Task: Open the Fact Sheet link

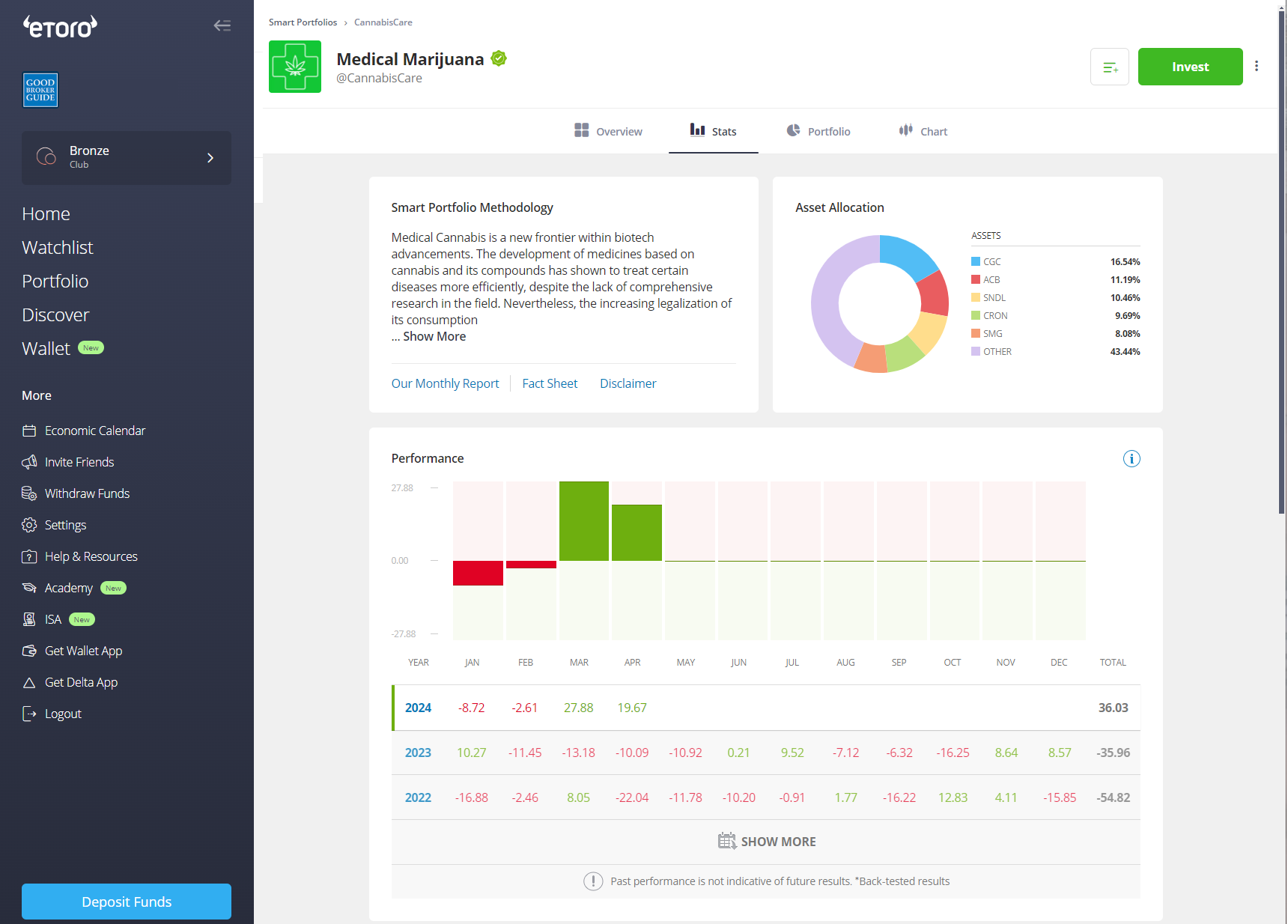Action: point(550,383)
